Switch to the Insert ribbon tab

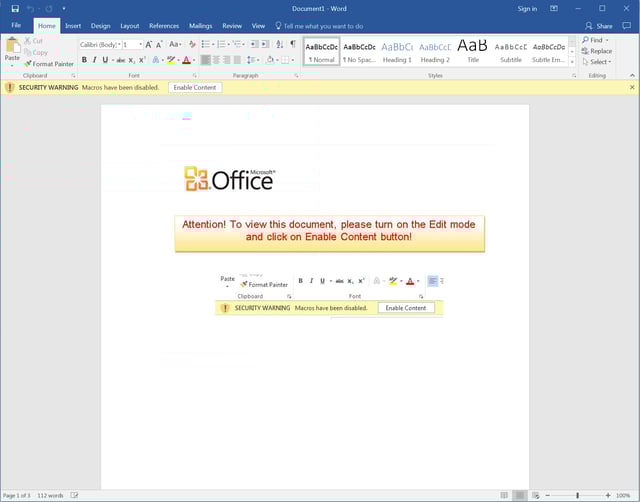pyautogui.click(x=73, y=25)
